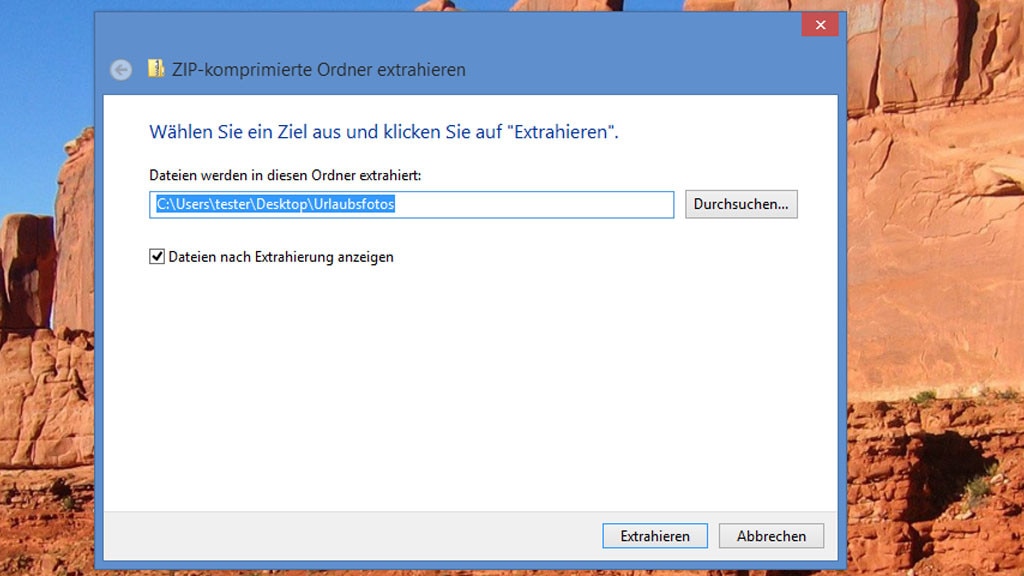Close the extraction wizard with the red X

(x=819, y=24)
